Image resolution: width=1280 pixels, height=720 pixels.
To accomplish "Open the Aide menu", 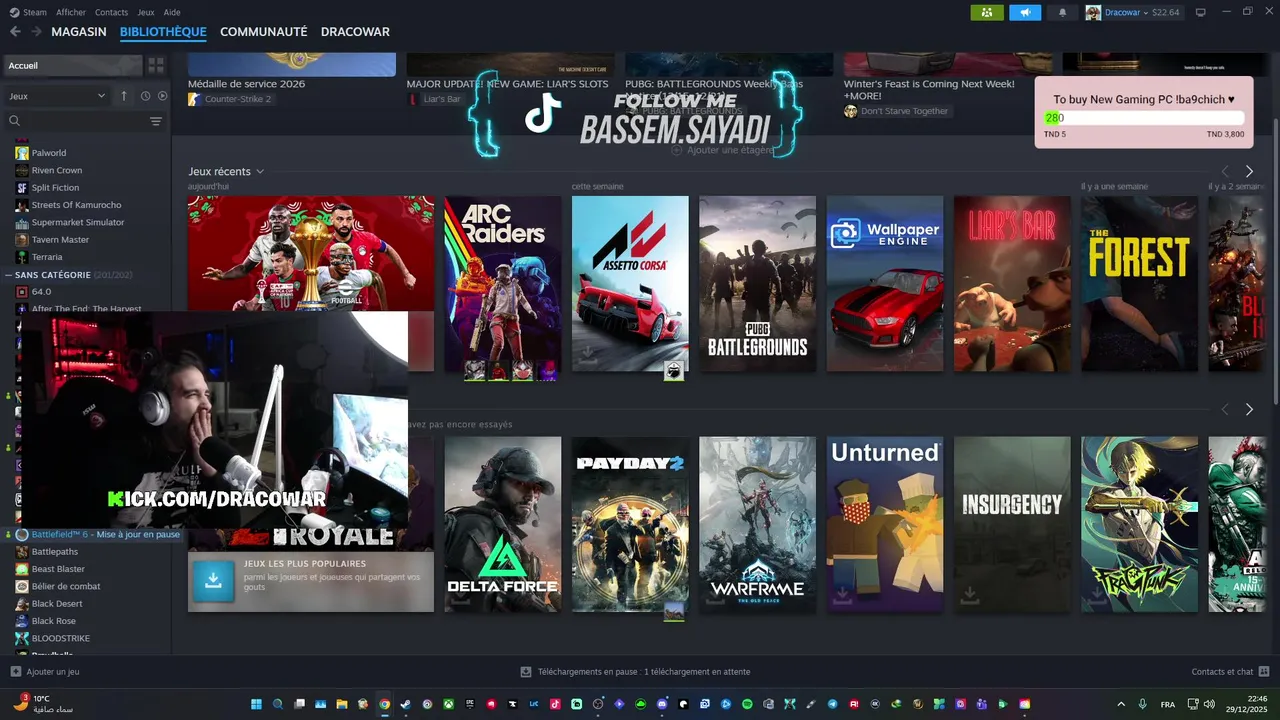I will [172, 12].
